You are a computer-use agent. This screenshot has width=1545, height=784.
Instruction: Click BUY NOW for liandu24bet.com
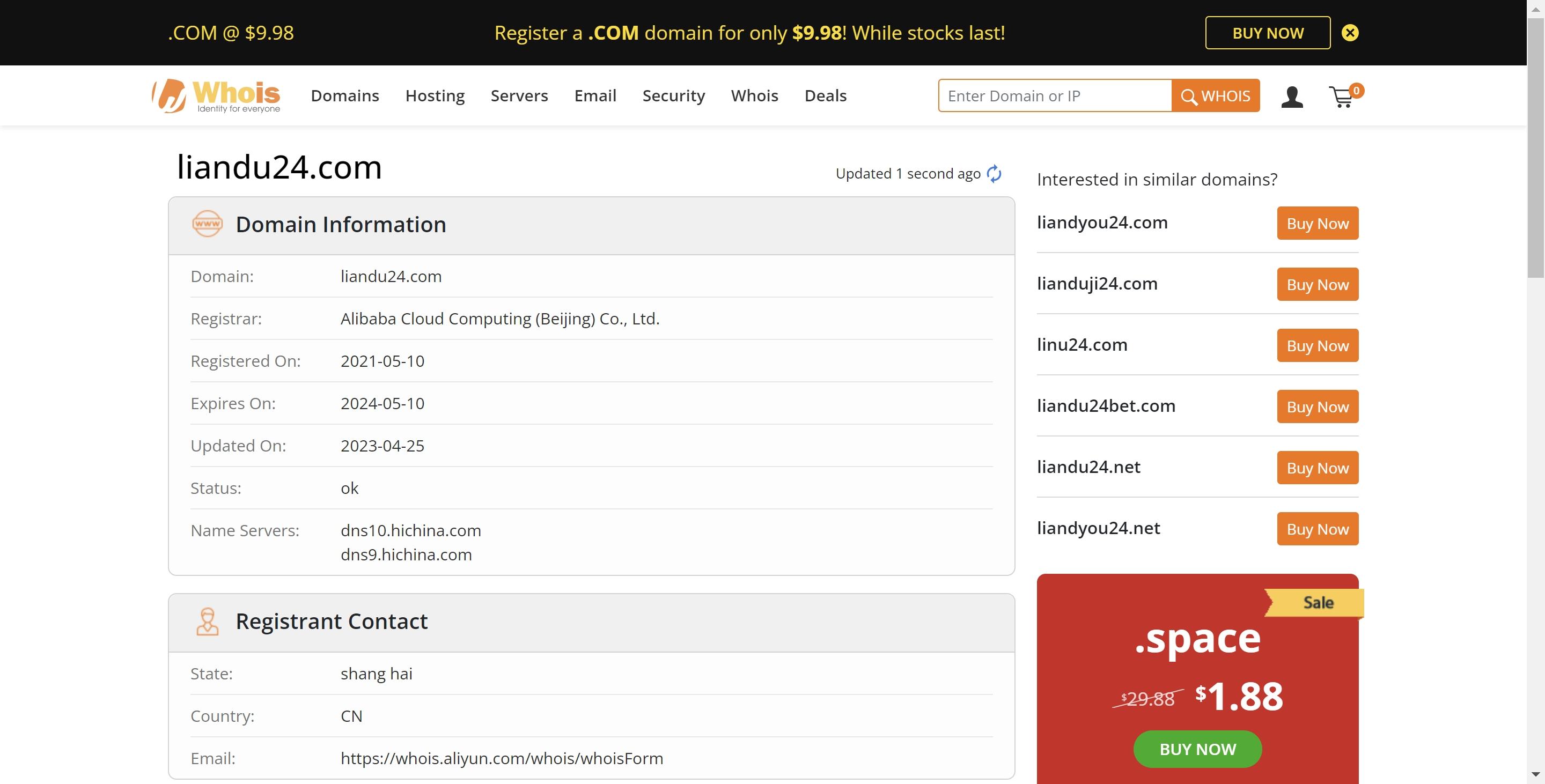coord(1317,406)
